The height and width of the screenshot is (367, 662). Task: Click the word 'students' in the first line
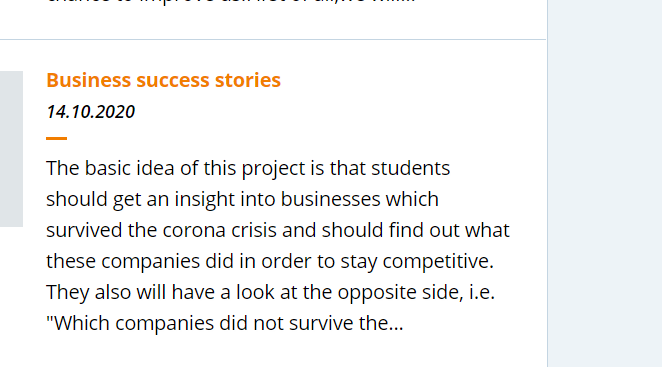(411, 169)
